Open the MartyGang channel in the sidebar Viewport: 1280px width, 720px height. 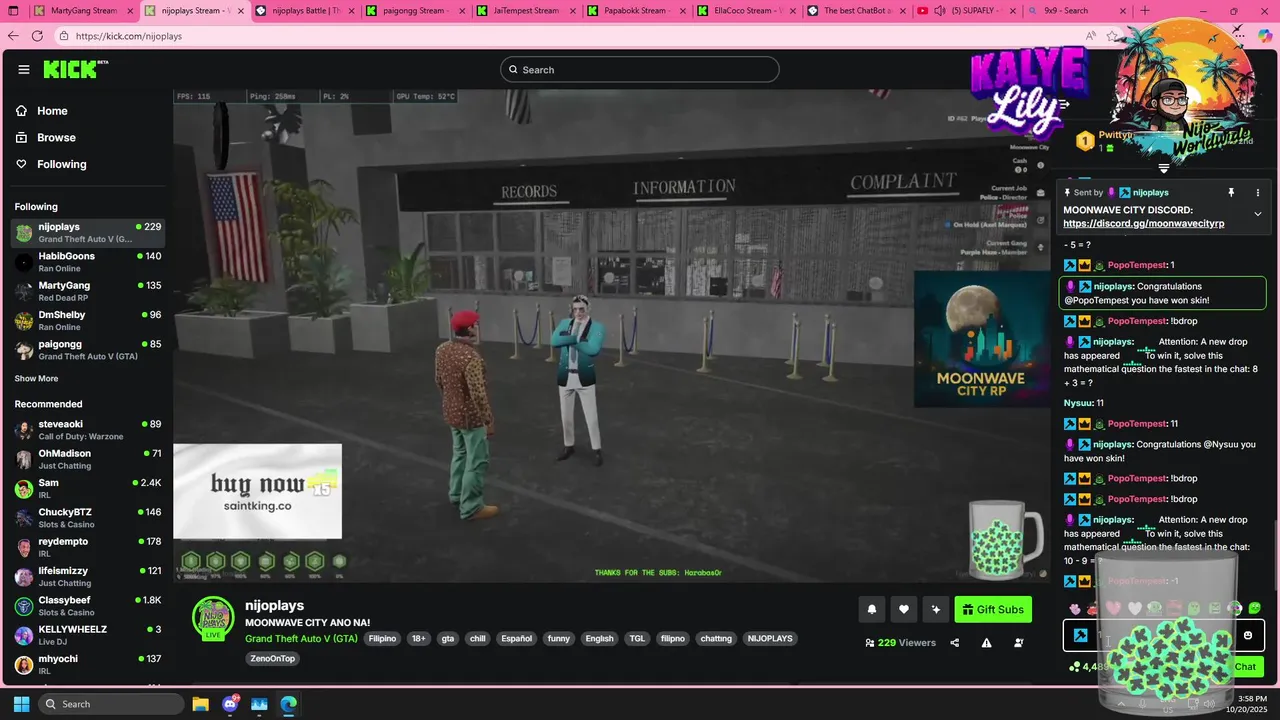tap(88, 291)
